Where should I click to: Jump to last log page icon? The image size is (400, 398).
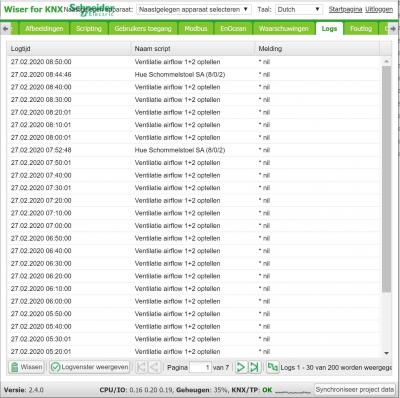254,367
